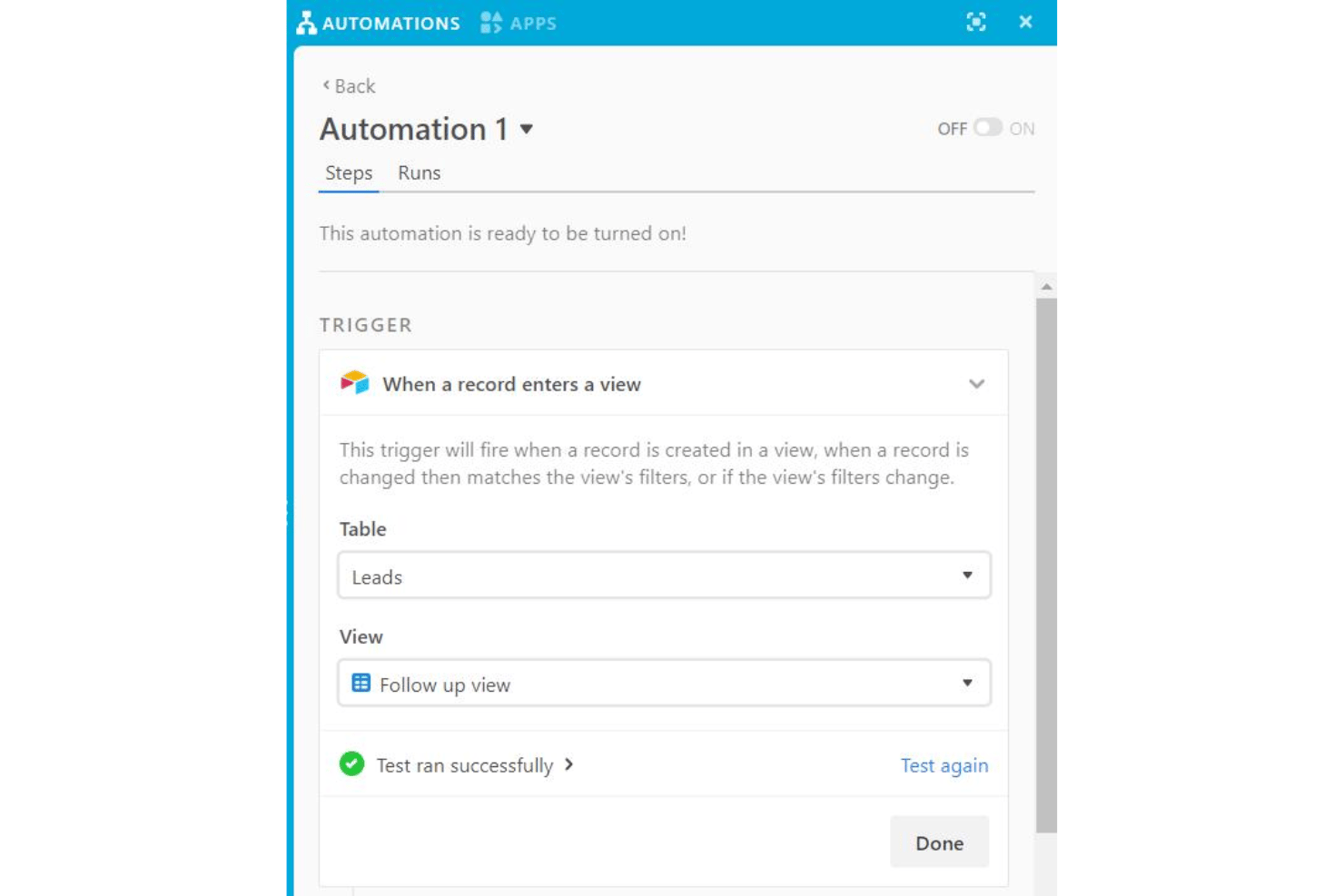1344x896 pixels.
Task: Click the trigger title 'When a record enters a view'
Action: [511, 384]
